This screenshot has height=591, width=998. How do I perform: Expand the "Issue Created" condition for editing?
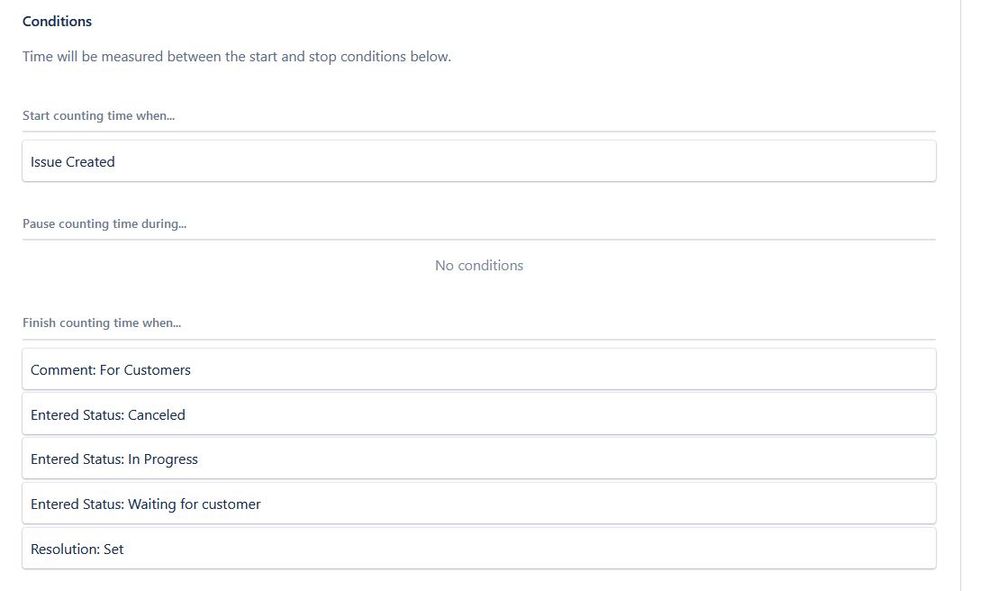(479, 160)
